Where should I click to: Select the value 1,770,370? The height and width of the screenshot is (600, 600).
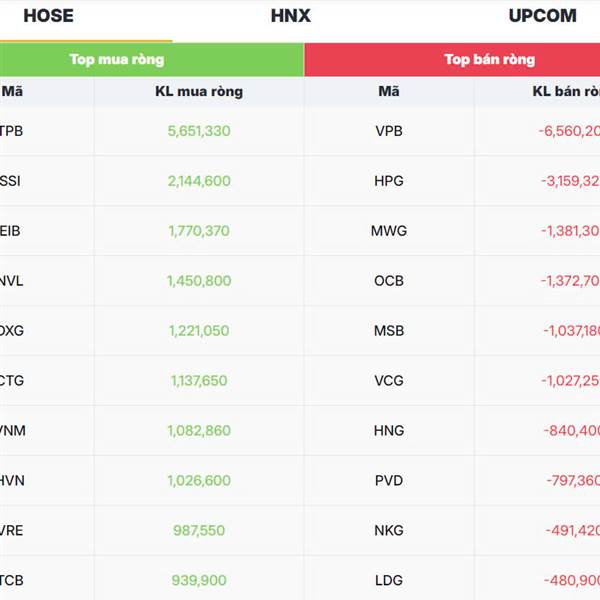pos(199,231)
